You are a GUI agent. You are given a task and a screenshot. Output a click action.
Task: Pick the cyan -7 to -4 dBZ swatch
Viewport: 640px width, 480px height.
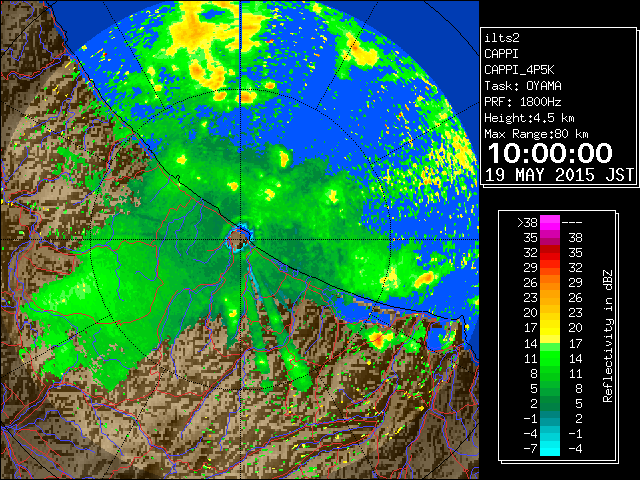[x=550, y=449]
